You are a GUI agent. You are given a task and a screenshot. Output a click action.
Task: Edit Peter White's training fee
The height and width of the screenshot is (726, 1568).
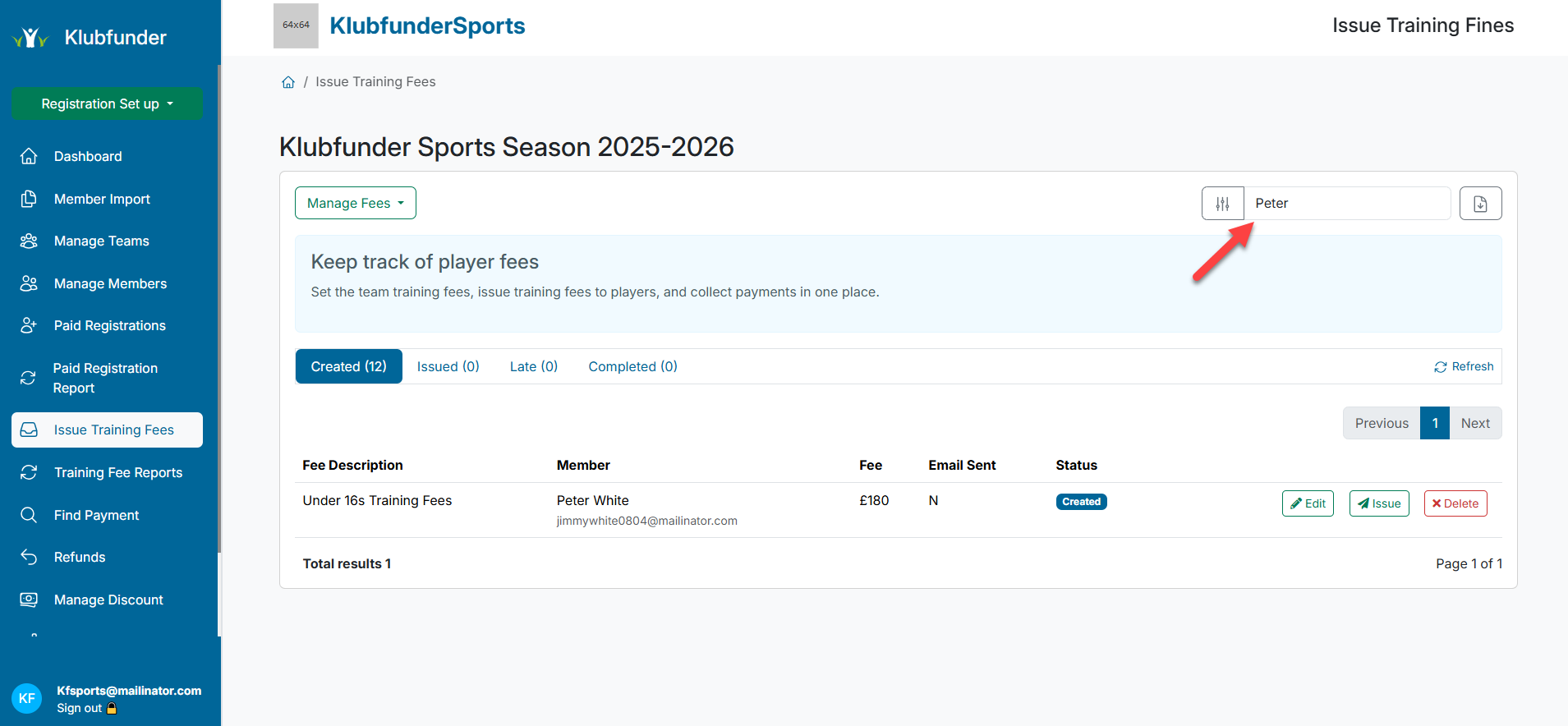click(x=1308, y=503)
